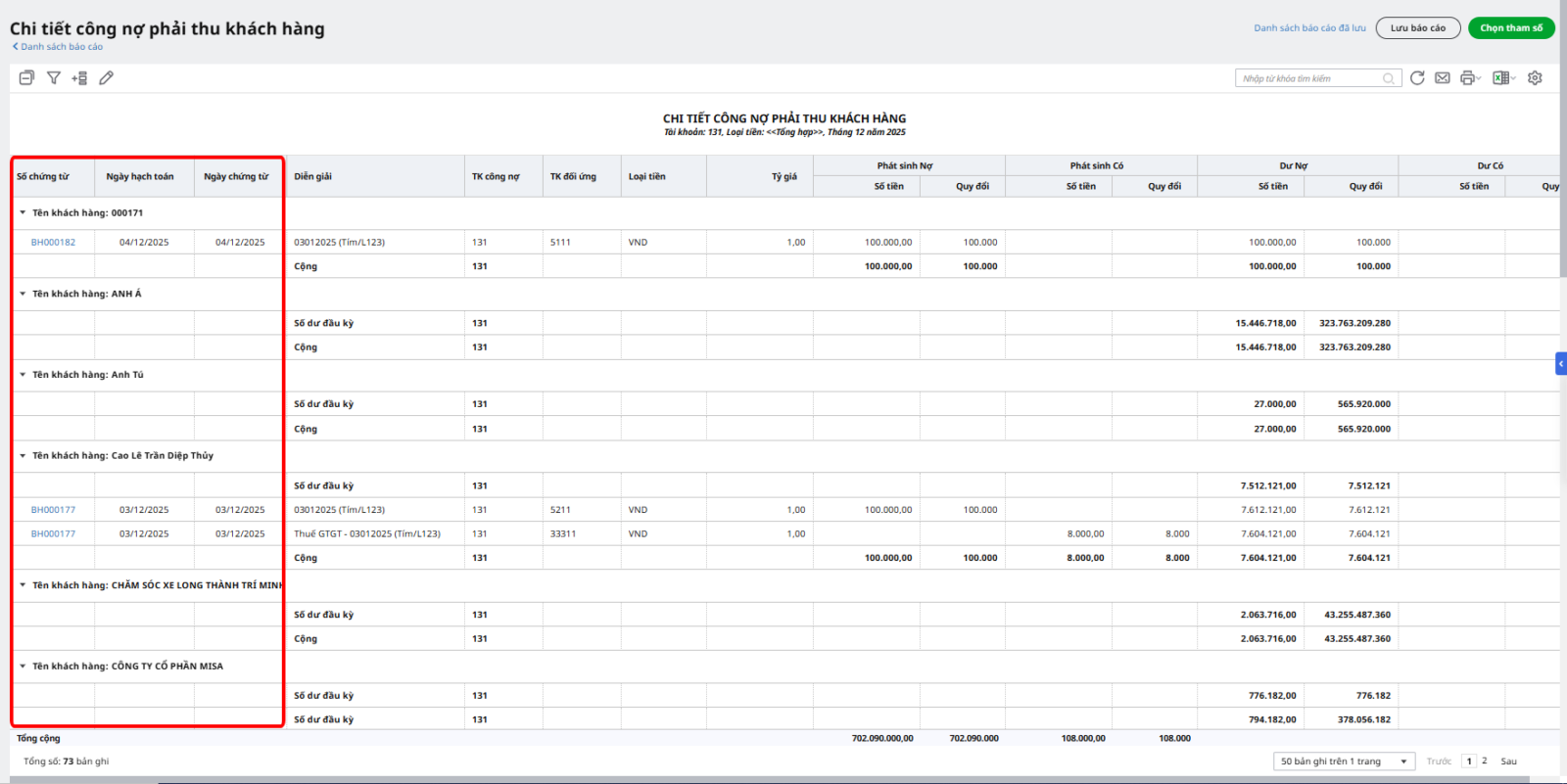Click the printer icon
Image resolution: width=1567 pixels, height=784 pixels.
pos(1467,78)
